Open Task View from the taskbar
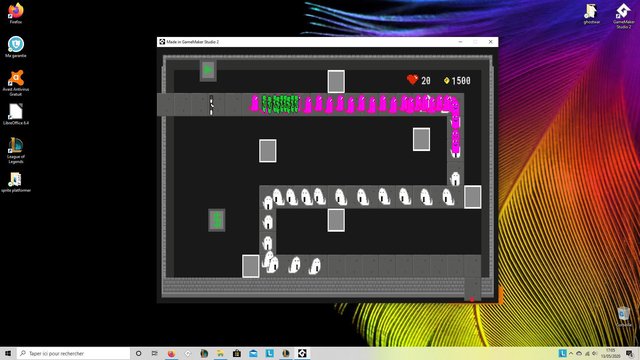The height and width of the screenshot is (360, 640). (154, 353)
